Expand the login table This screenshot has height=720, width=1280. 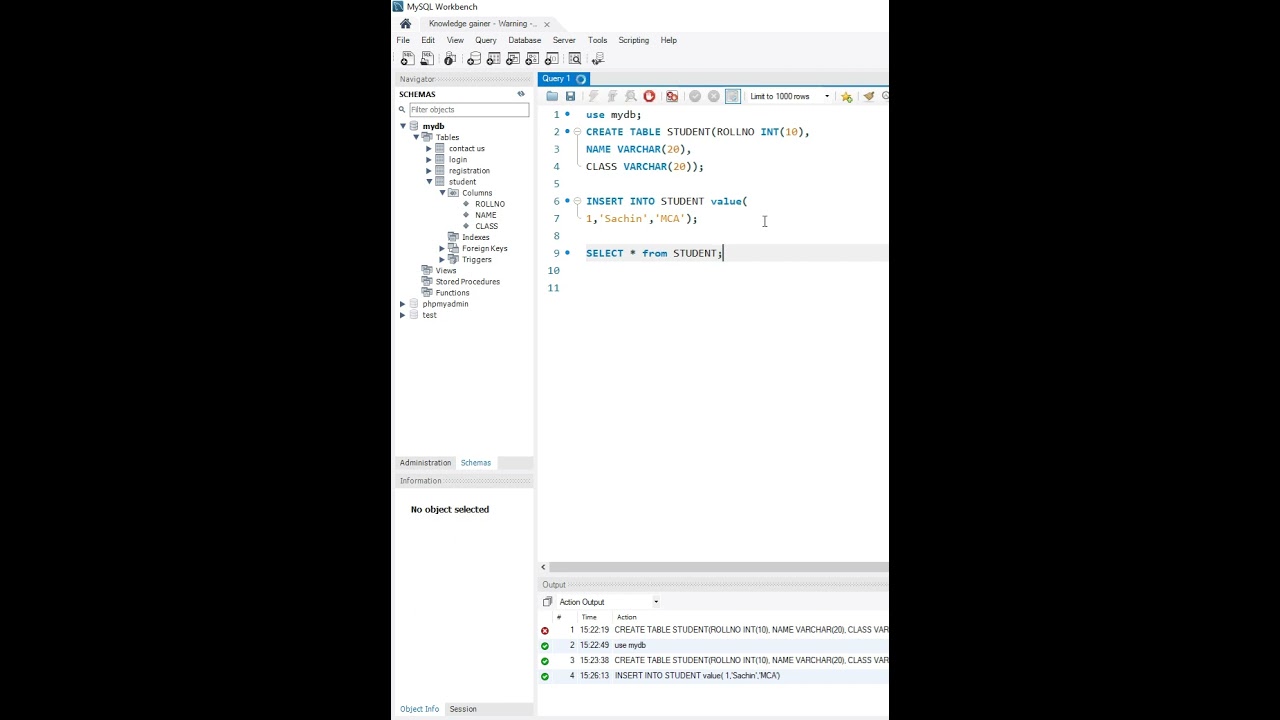(429, 159)
